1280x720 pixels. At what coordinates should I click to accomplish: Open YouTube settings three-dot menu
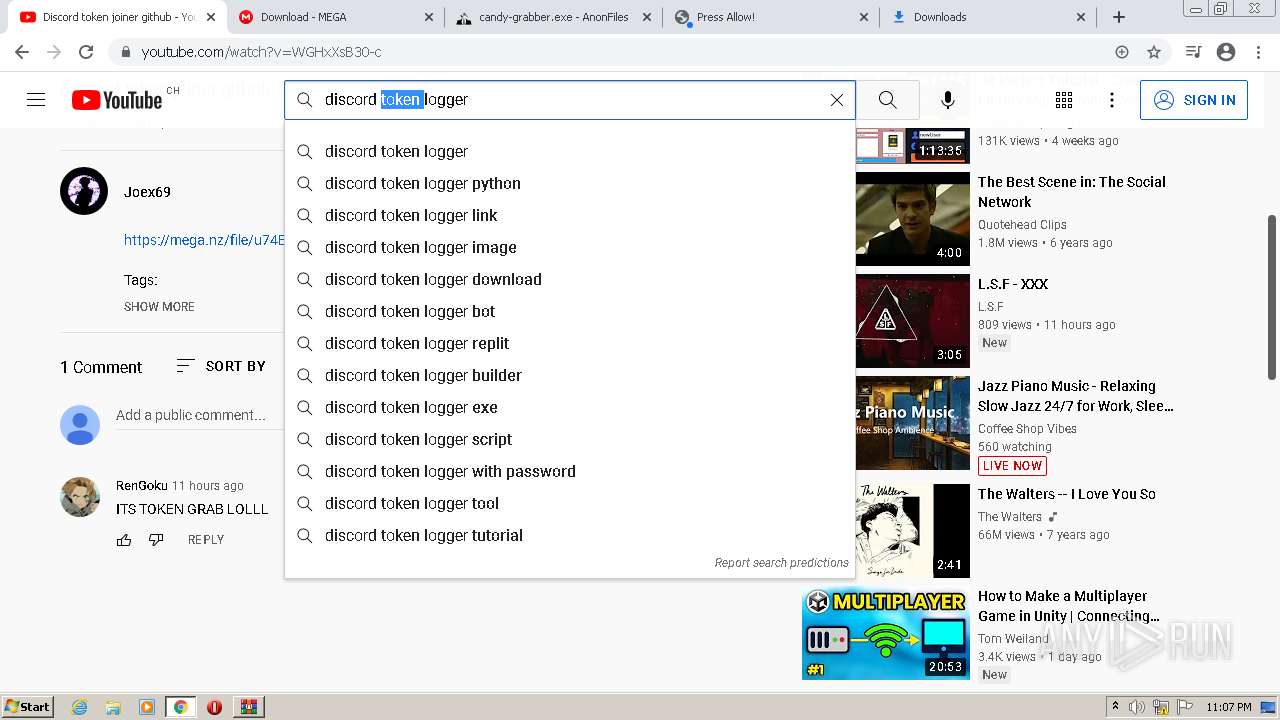(1112, 100)
